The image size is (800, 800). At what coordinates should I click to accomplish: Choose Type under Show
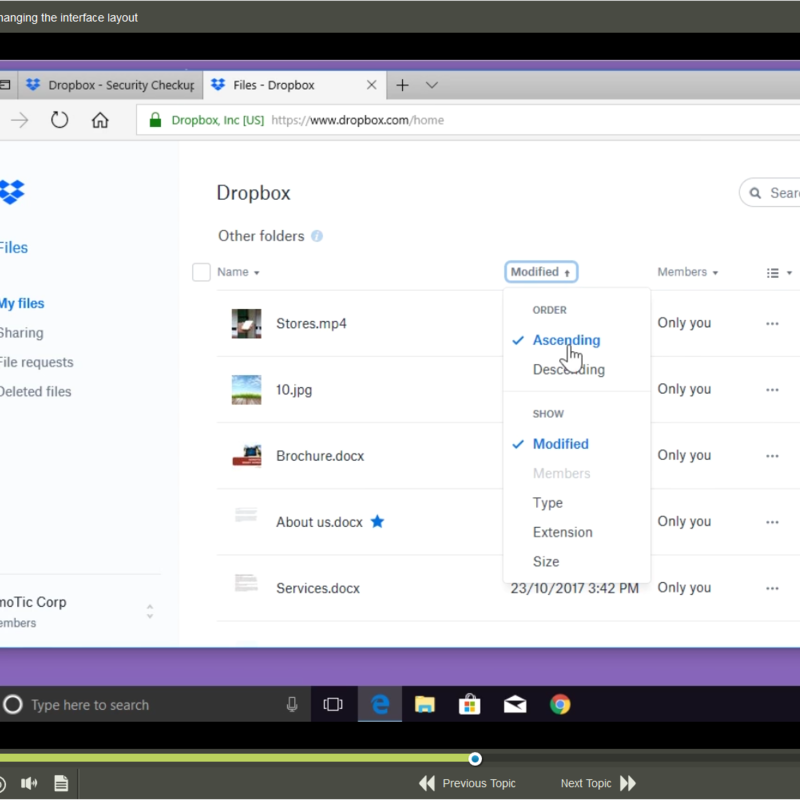pos(547,503)
